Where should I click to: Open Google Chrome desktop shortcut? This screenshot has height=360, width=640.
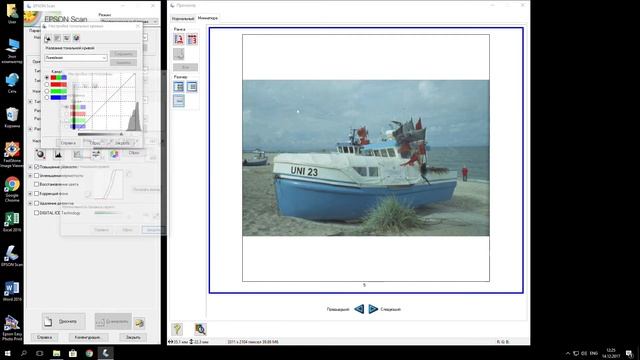(12, 189)
